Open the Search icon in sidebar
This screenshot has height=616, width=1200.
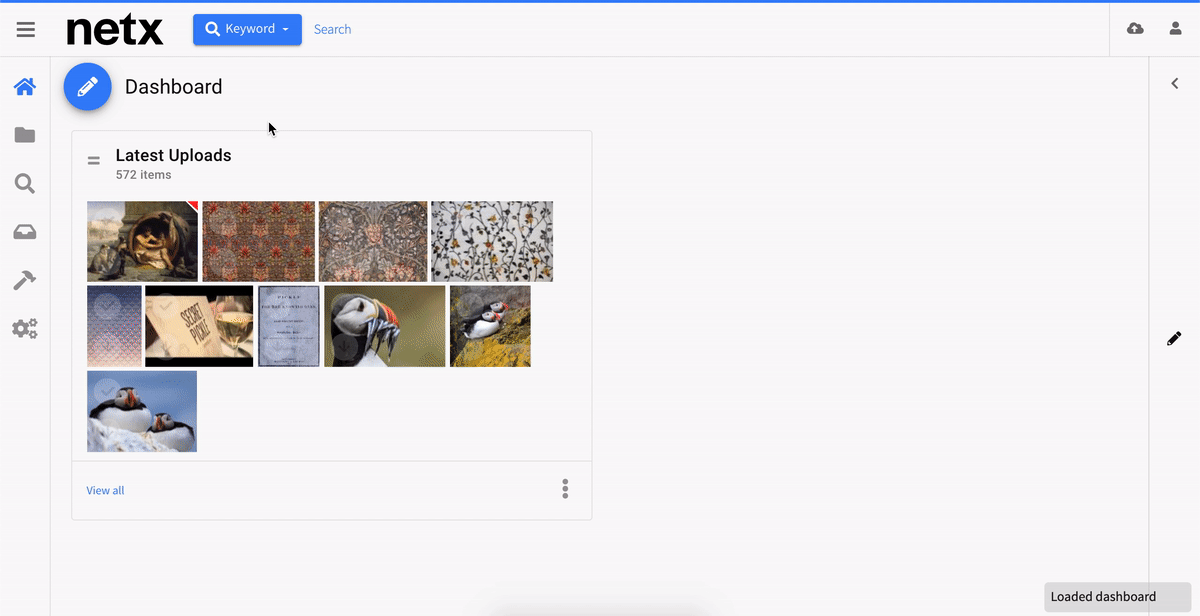(25, 184)
